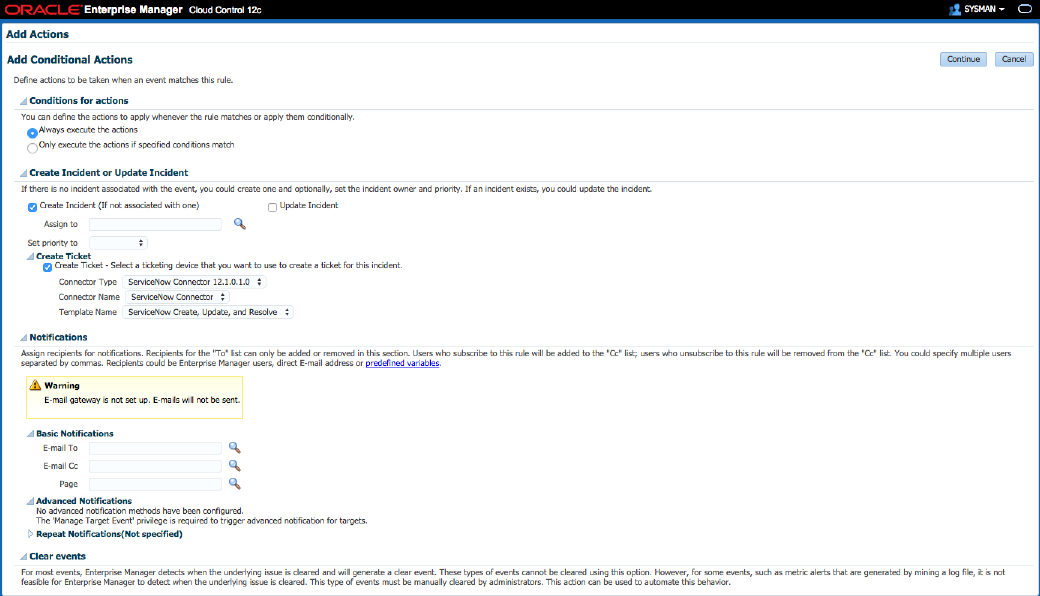Click the SYSMAN user icon
Screen dimensions: 1040x596
[x=954, y=9]
